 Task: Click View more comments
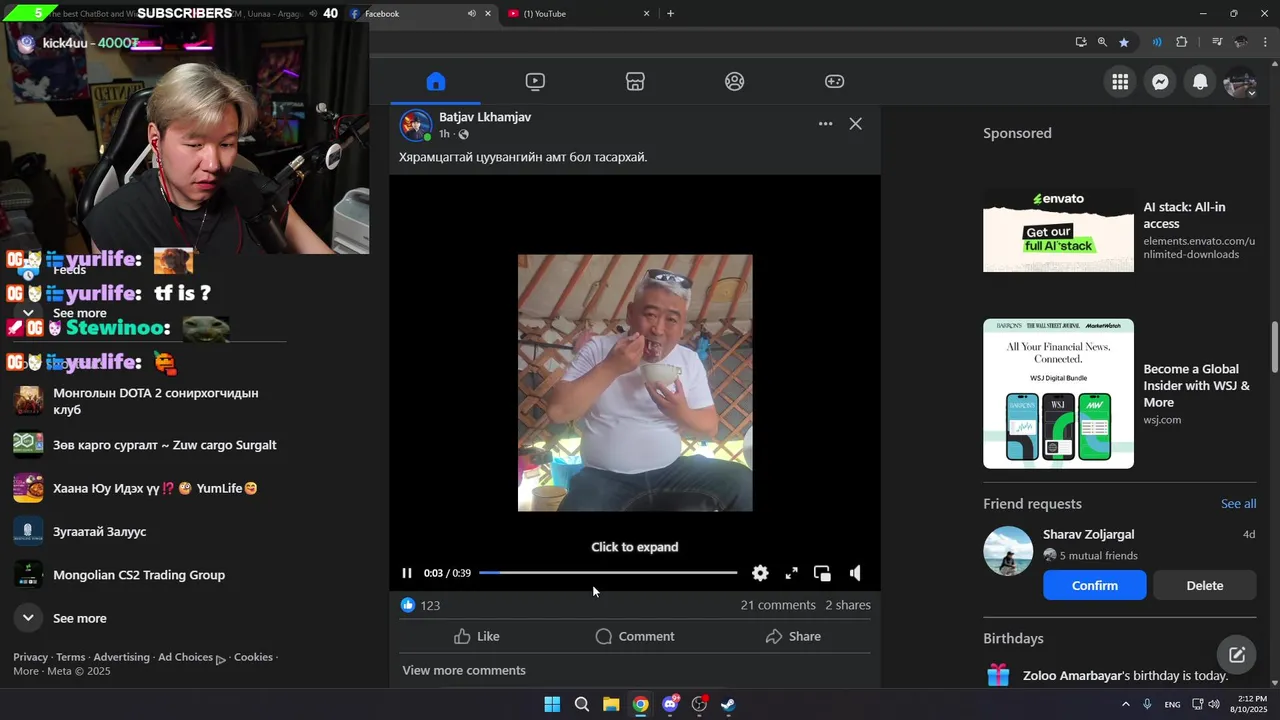pyautogui.click(x=464, y=670)
